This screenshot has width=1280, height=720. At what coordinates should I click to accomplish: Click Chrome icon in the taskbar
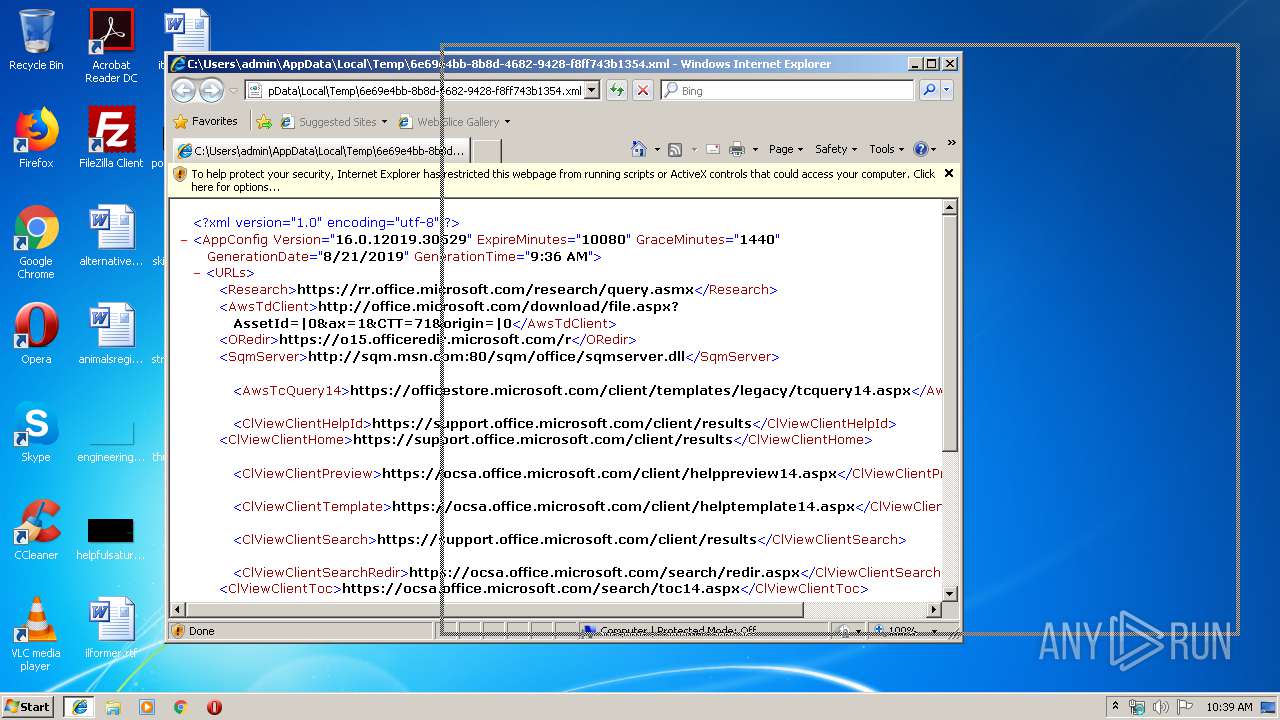pos(181,707)
